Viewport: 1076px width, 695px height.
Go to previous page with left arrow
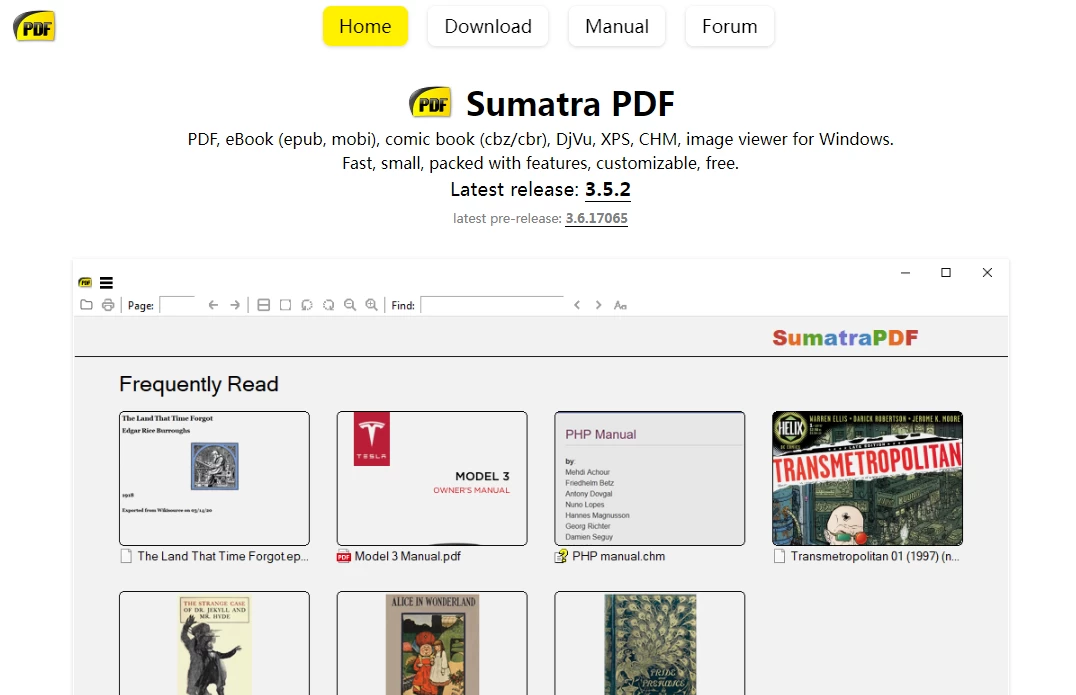[213, 305]
